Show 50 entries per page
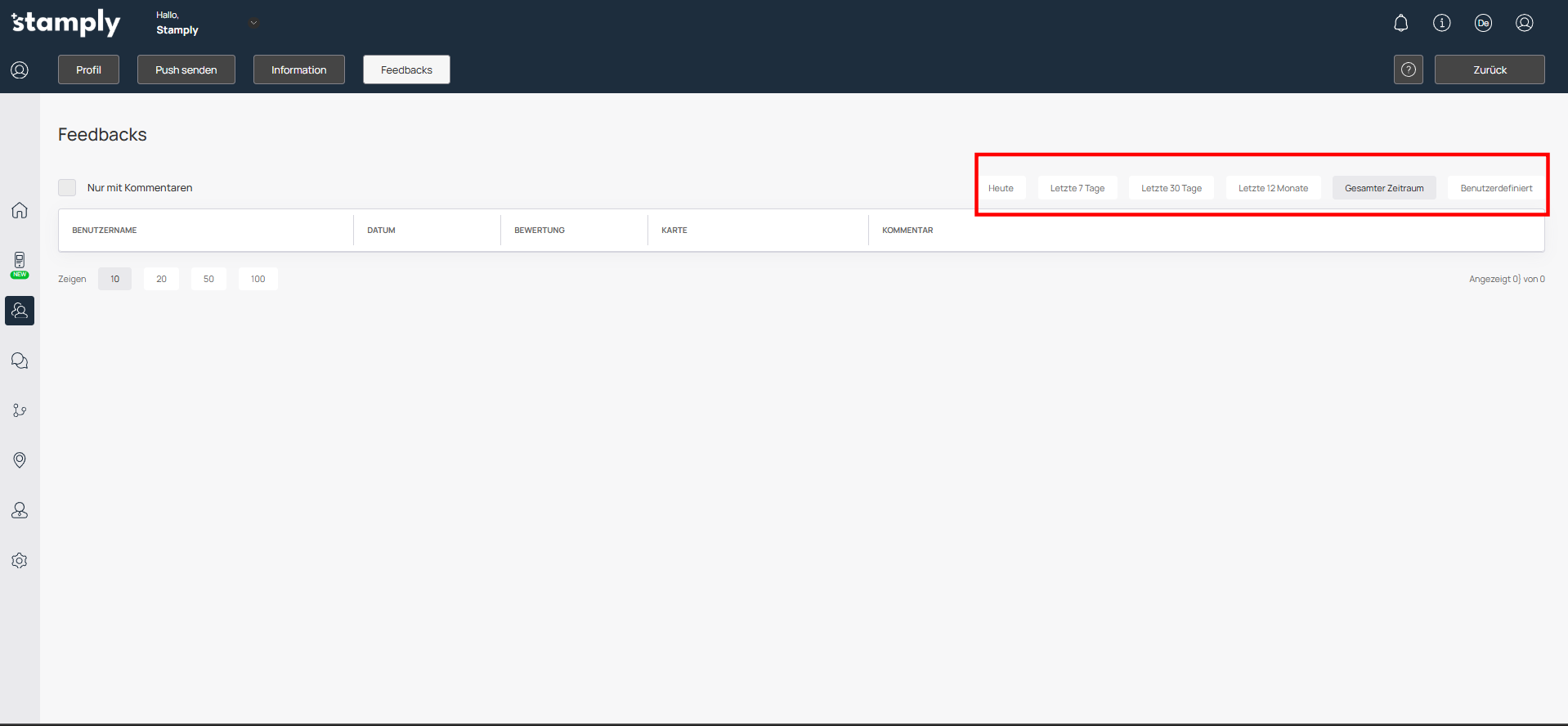The height and width of the screenshot is (726, 1568). tap(208, 279)
